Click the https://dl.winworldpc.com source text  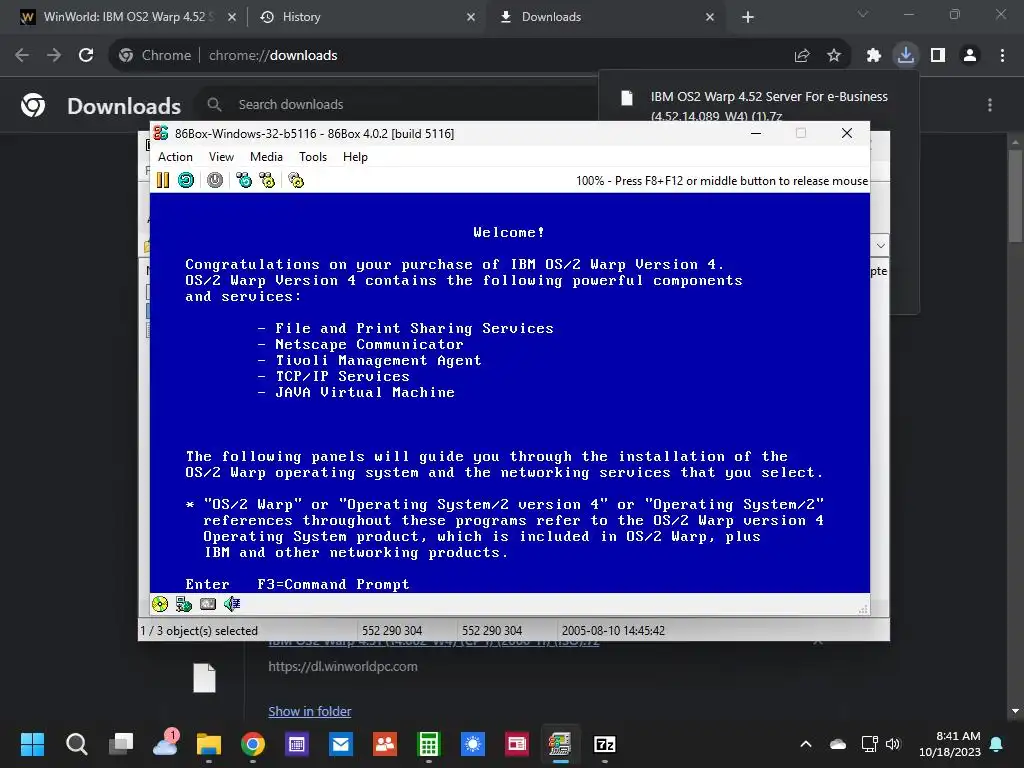click(x=343, y=667)
